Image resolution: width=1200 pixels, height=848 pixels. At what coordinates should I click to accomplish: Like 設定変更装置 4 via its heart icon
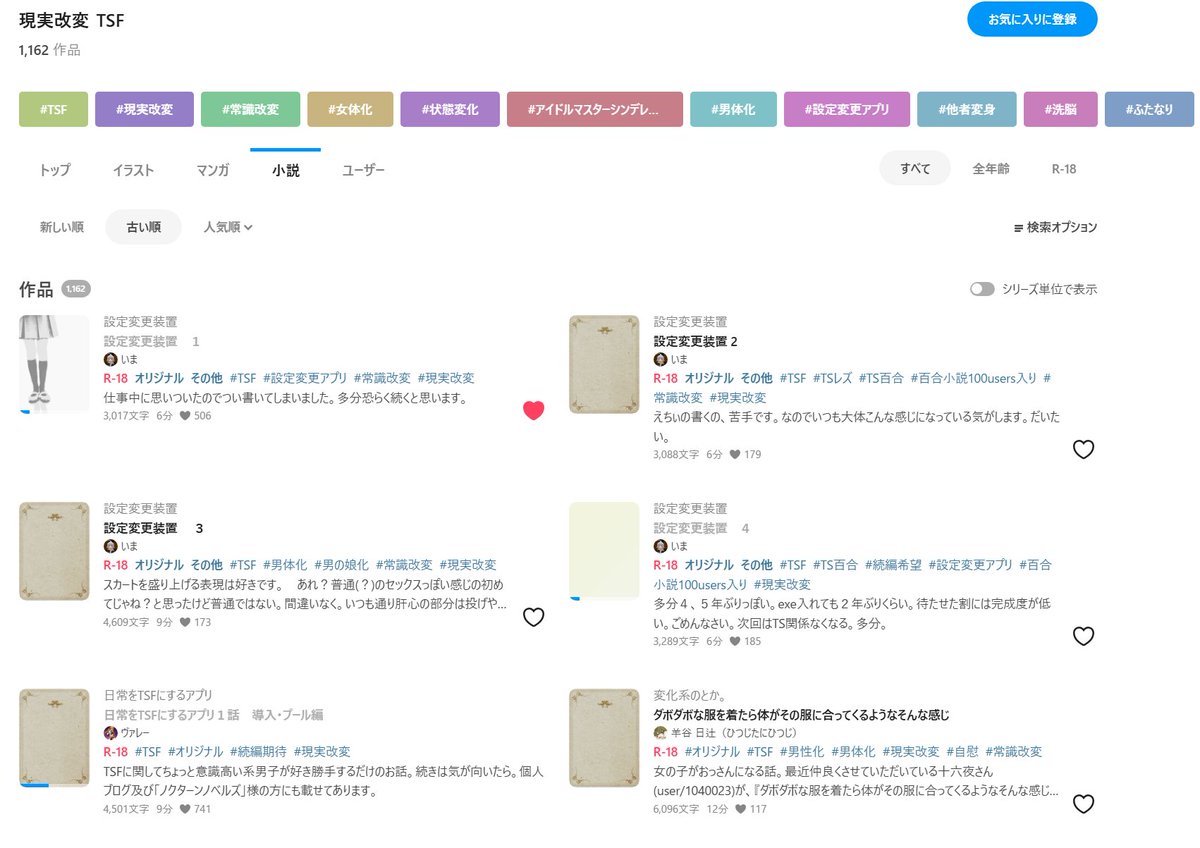pyautogui.click(x=1084, y=636)
